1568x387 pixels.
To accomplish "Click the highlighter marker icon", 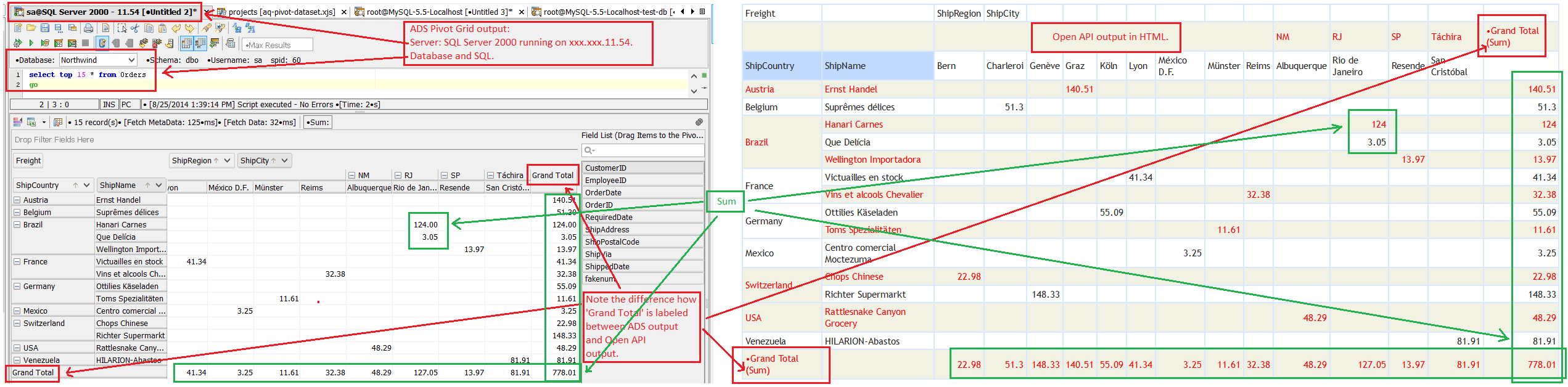I will [x=207, y=28].
